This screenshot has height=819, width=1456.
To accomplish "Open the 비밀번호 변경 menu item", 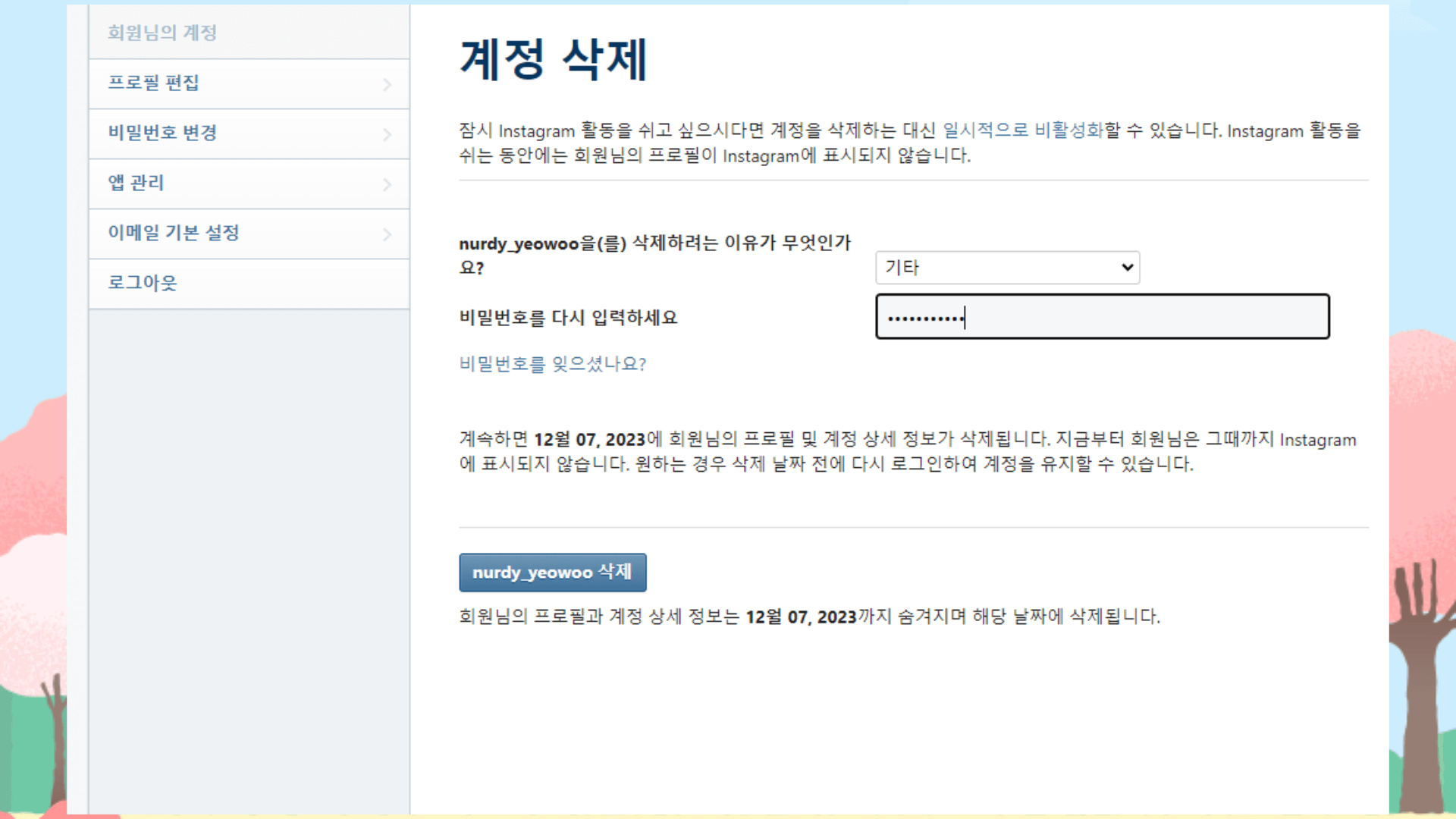I will pos(249,133).
